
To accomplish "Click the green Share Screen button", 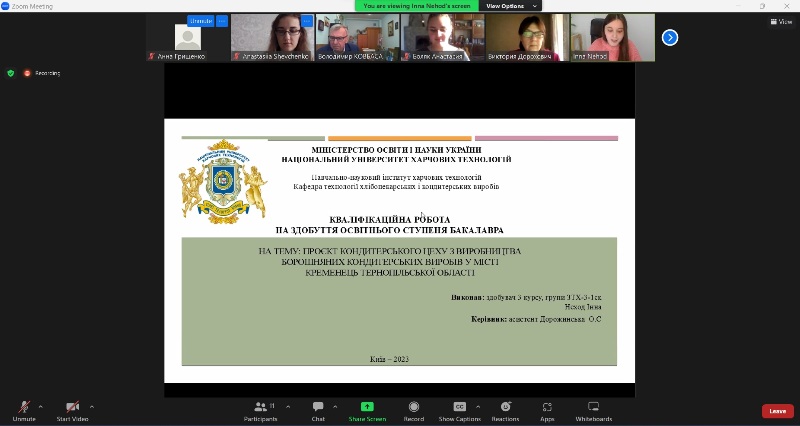I will click(x=367, y=411).
